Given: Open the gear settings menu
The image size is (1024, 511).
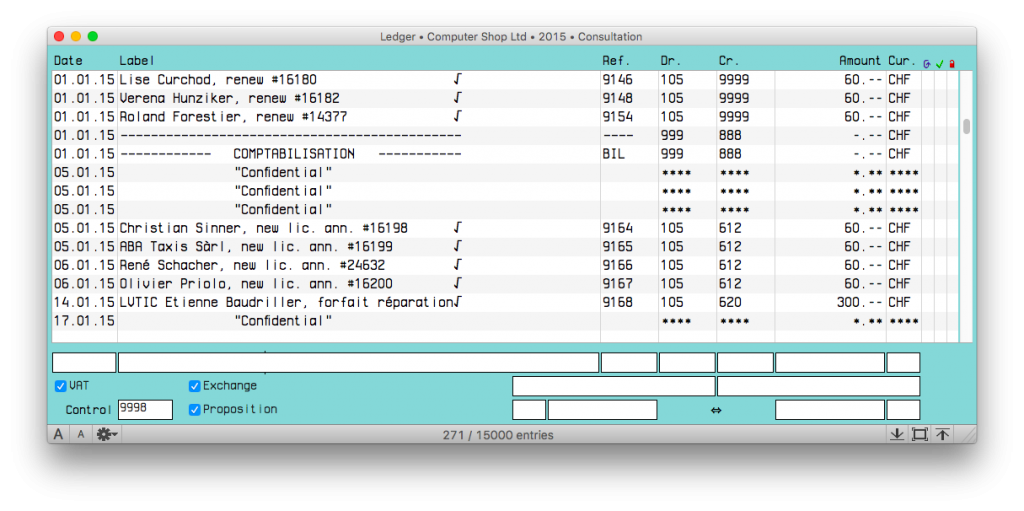Looking at the screenshot, I should [x=107, y=435].
